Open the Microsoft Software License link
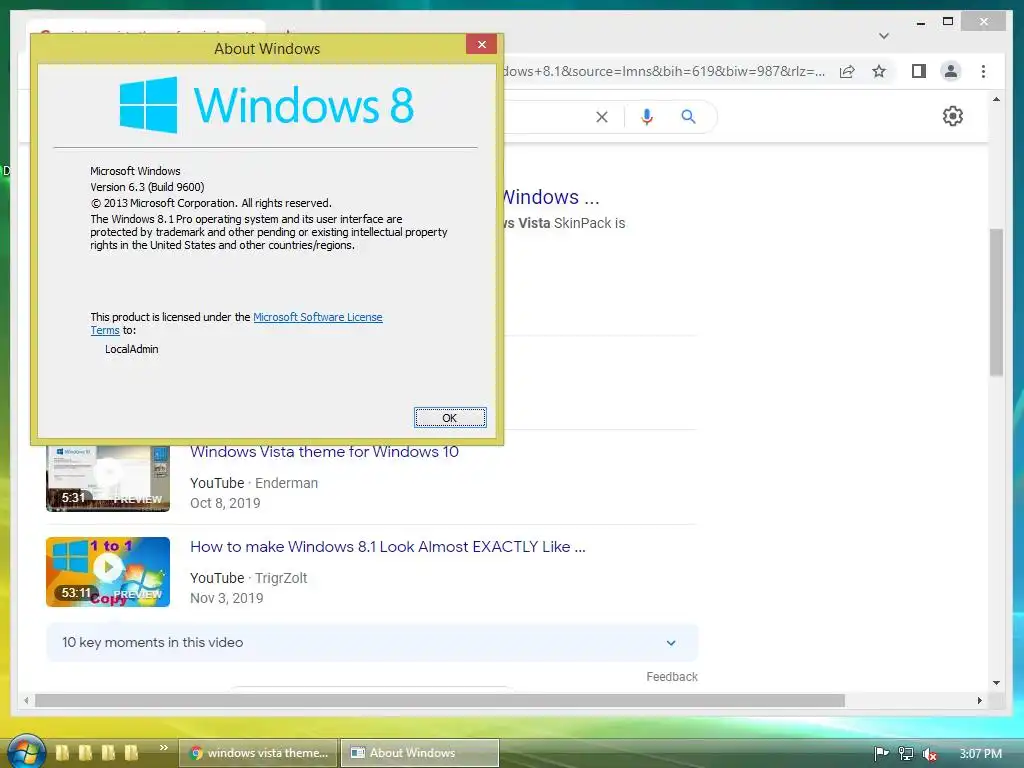The height and width of the screenshot is (768, 1024). point(317,317)
